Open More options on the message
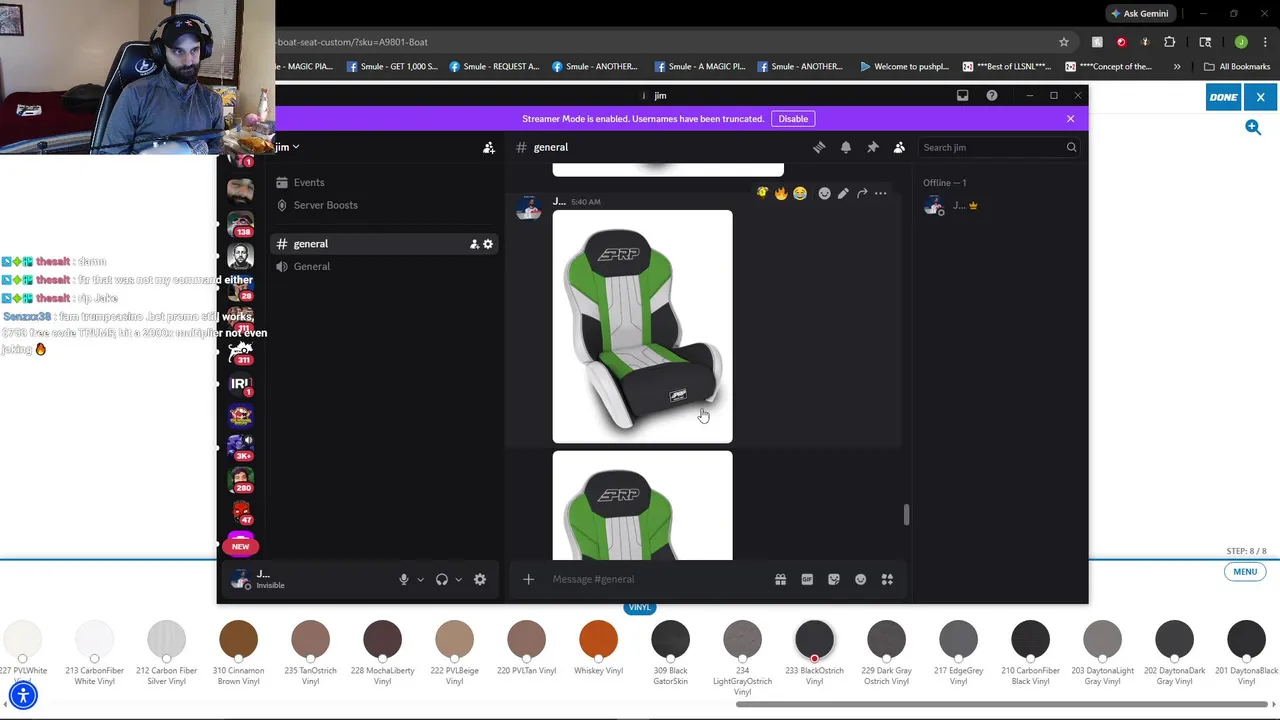Viewport: 1280px width, 720px height. click(880, 193)
